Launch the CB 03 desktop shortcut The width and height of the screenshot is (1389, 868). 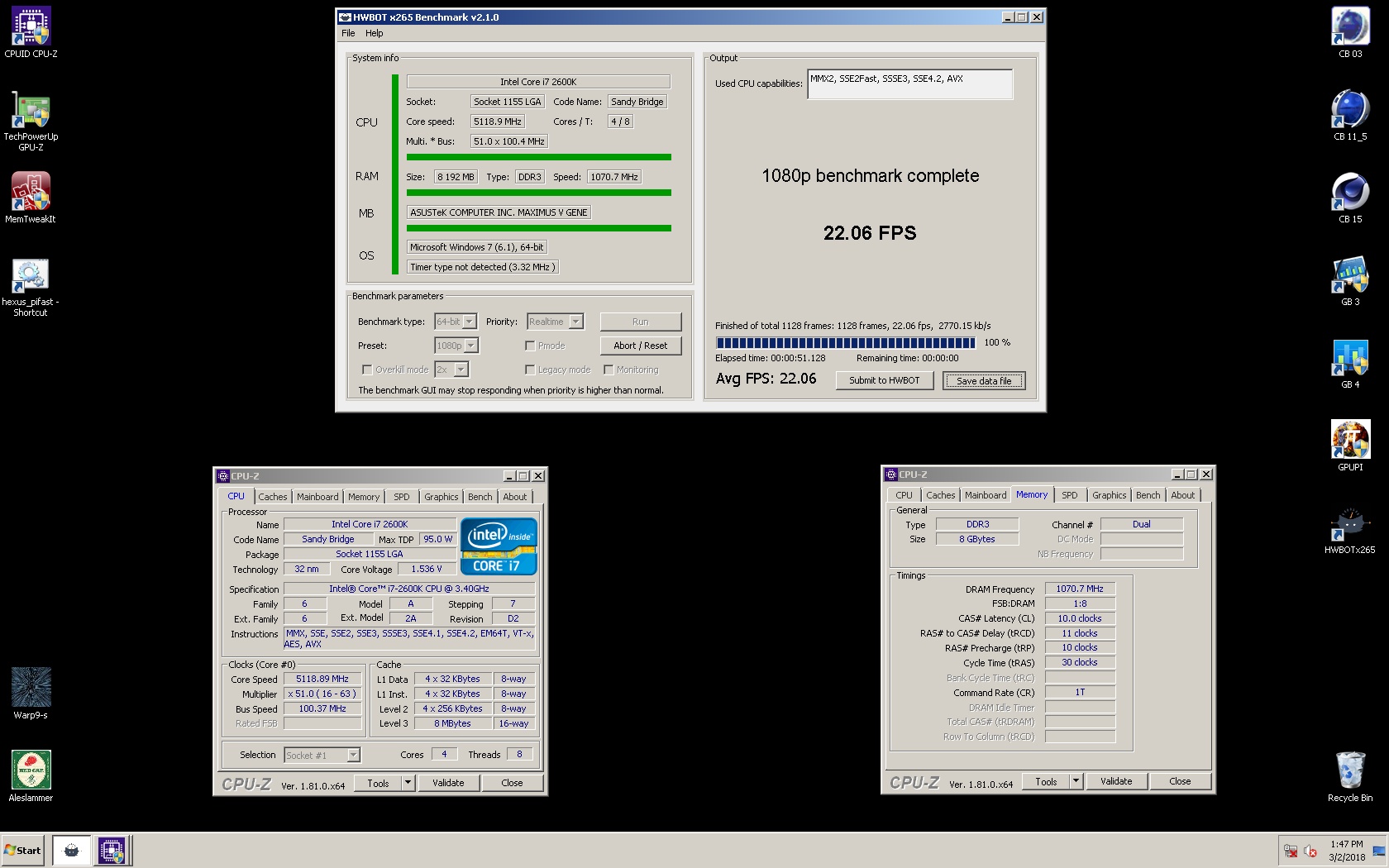[x=1350, y=31]
